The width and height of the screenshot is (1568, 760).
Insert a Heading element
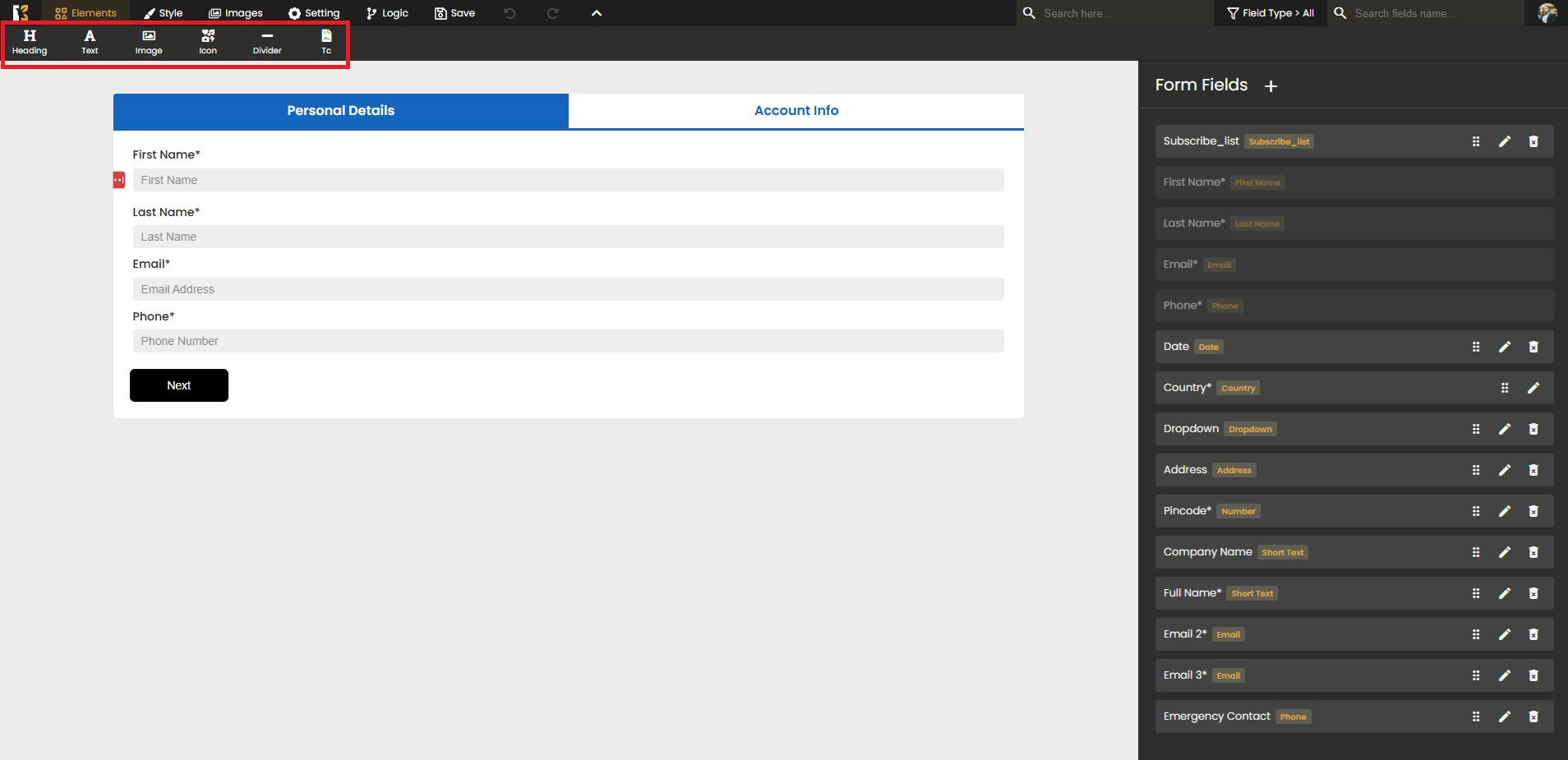pyautogui.click(x=30, y=42)
